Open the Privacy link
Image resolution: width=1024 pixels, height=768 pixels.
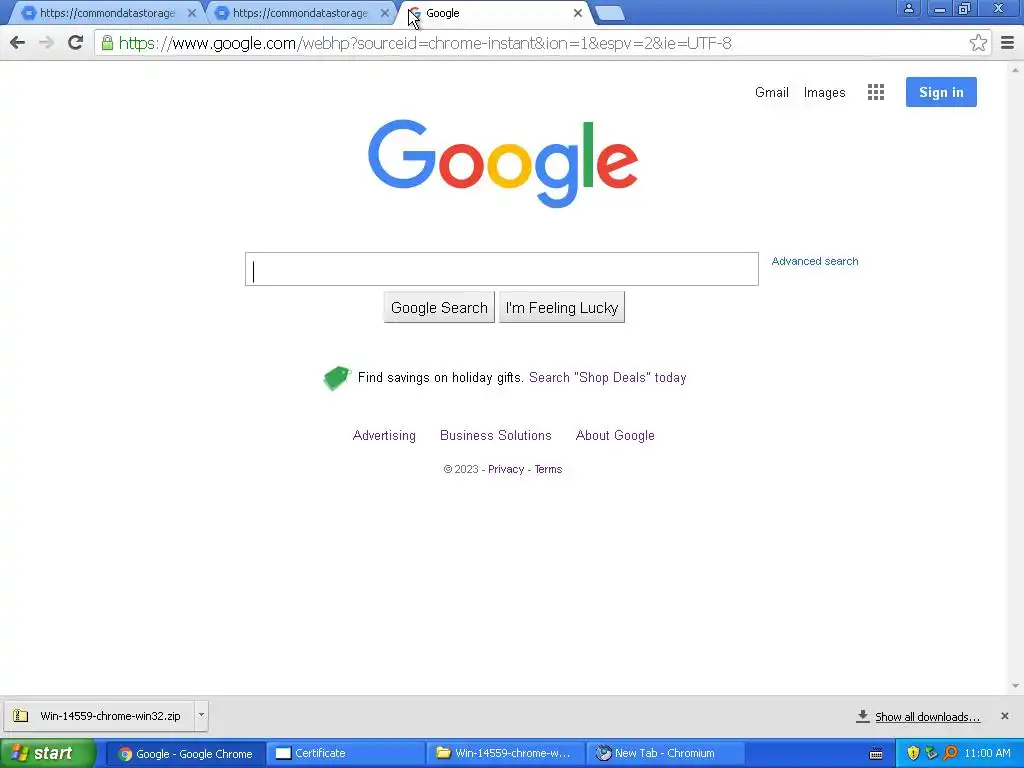(x=505, y=469)
